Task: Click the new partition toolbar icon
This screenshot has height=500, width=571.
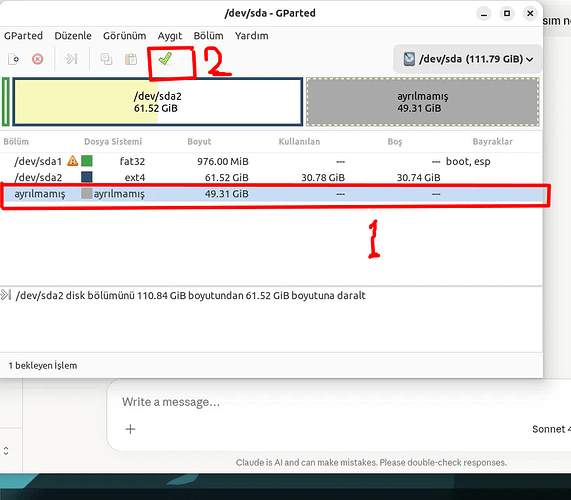Action: point(13,59)
